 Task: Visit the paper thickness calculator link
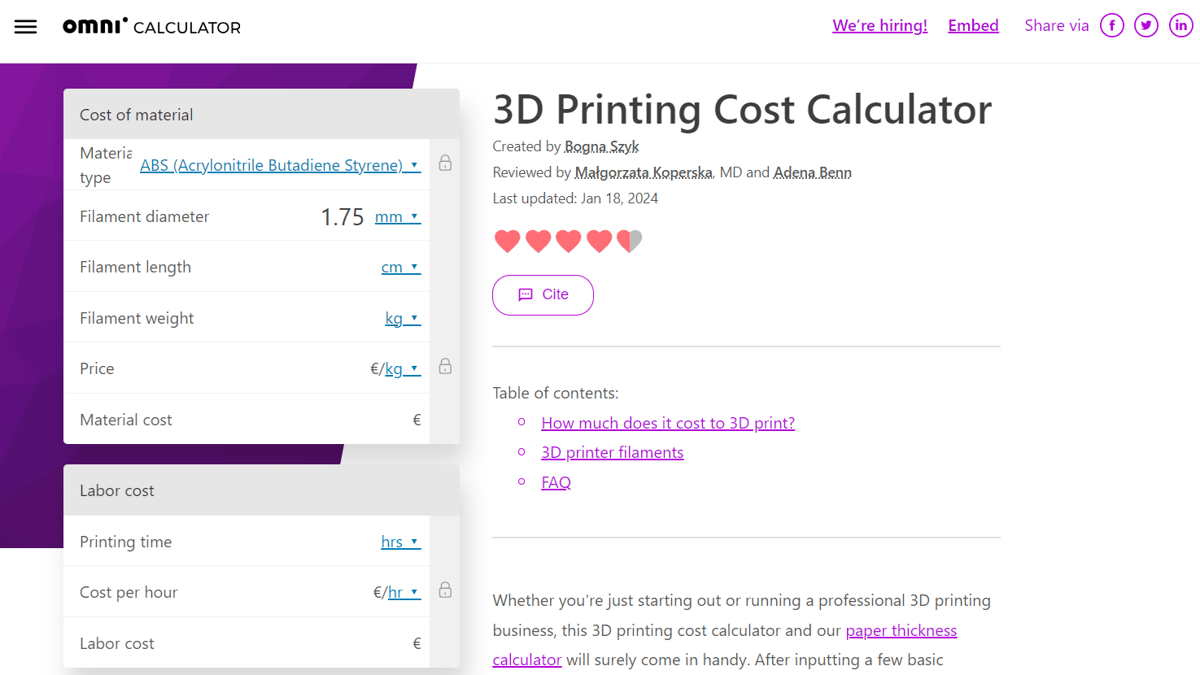point(901,630)
